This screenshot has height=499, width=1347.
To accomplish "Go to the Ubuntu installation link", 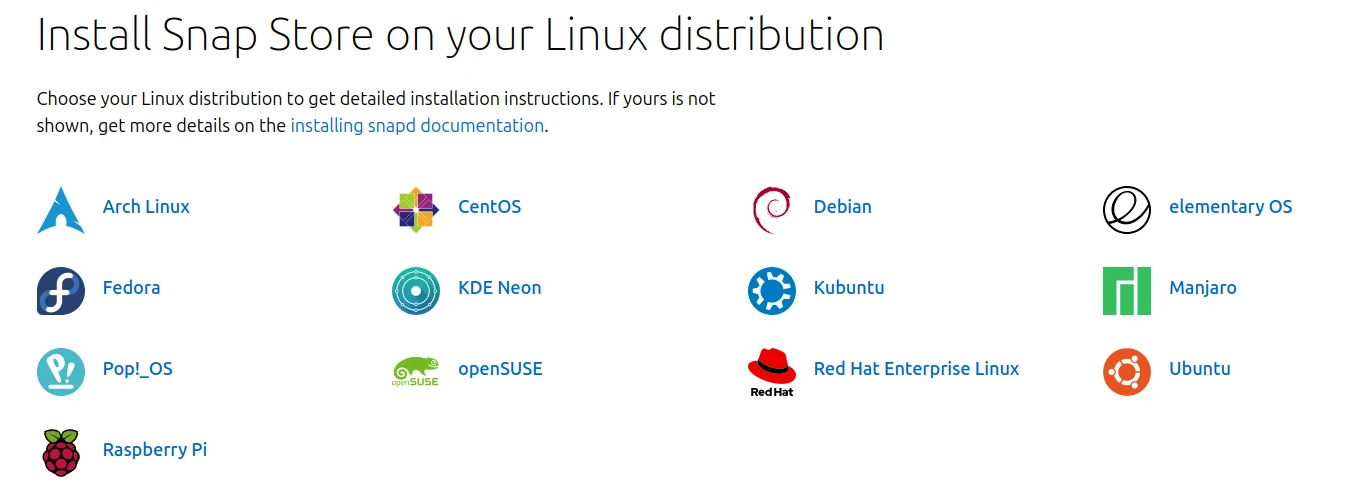I will coord(1199,369).
